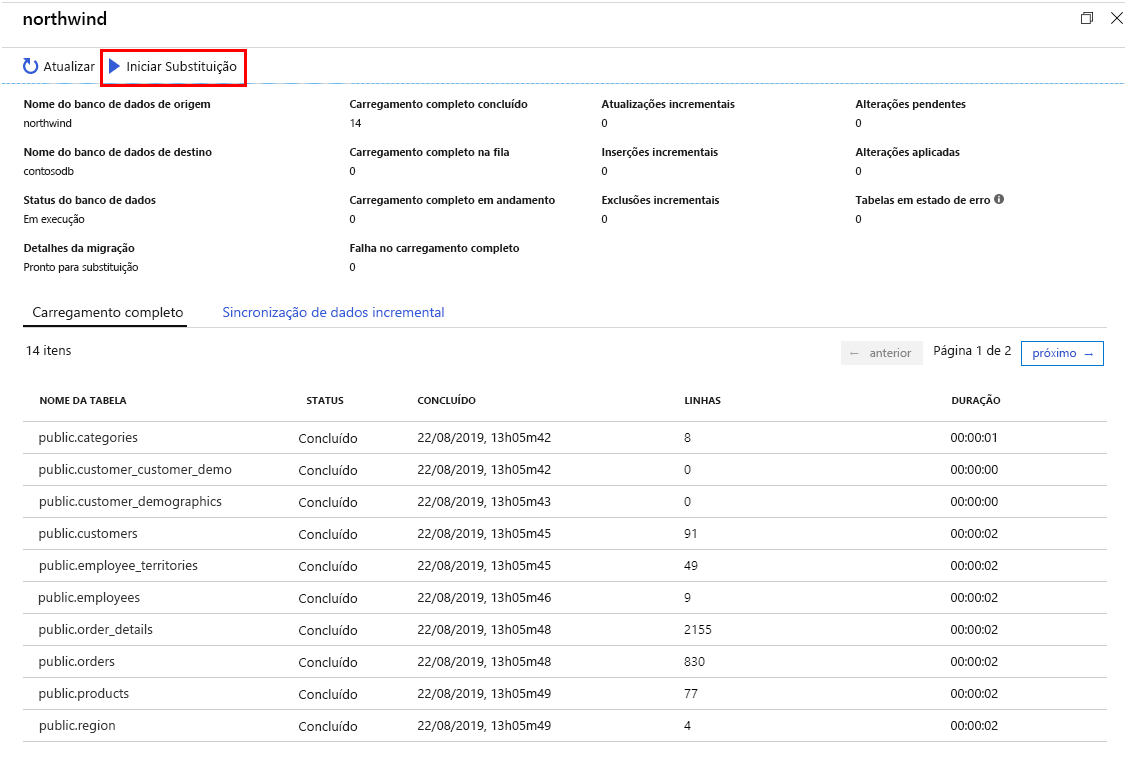Select public.customers table name
This screenshot has width=1127, height=762.
[x=88, y=533]
